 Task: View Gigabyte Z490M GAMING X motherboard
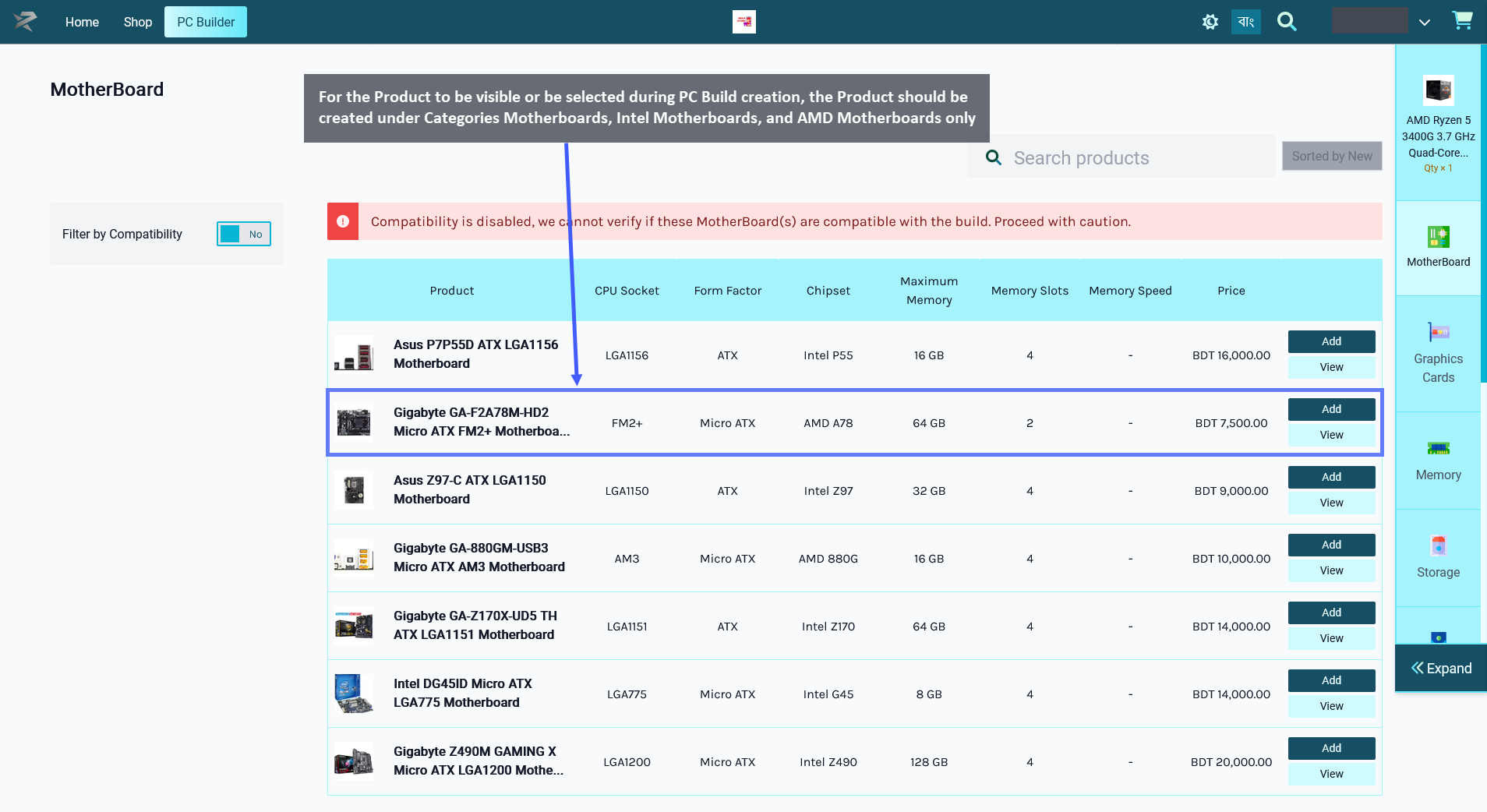pos(1331,774)
